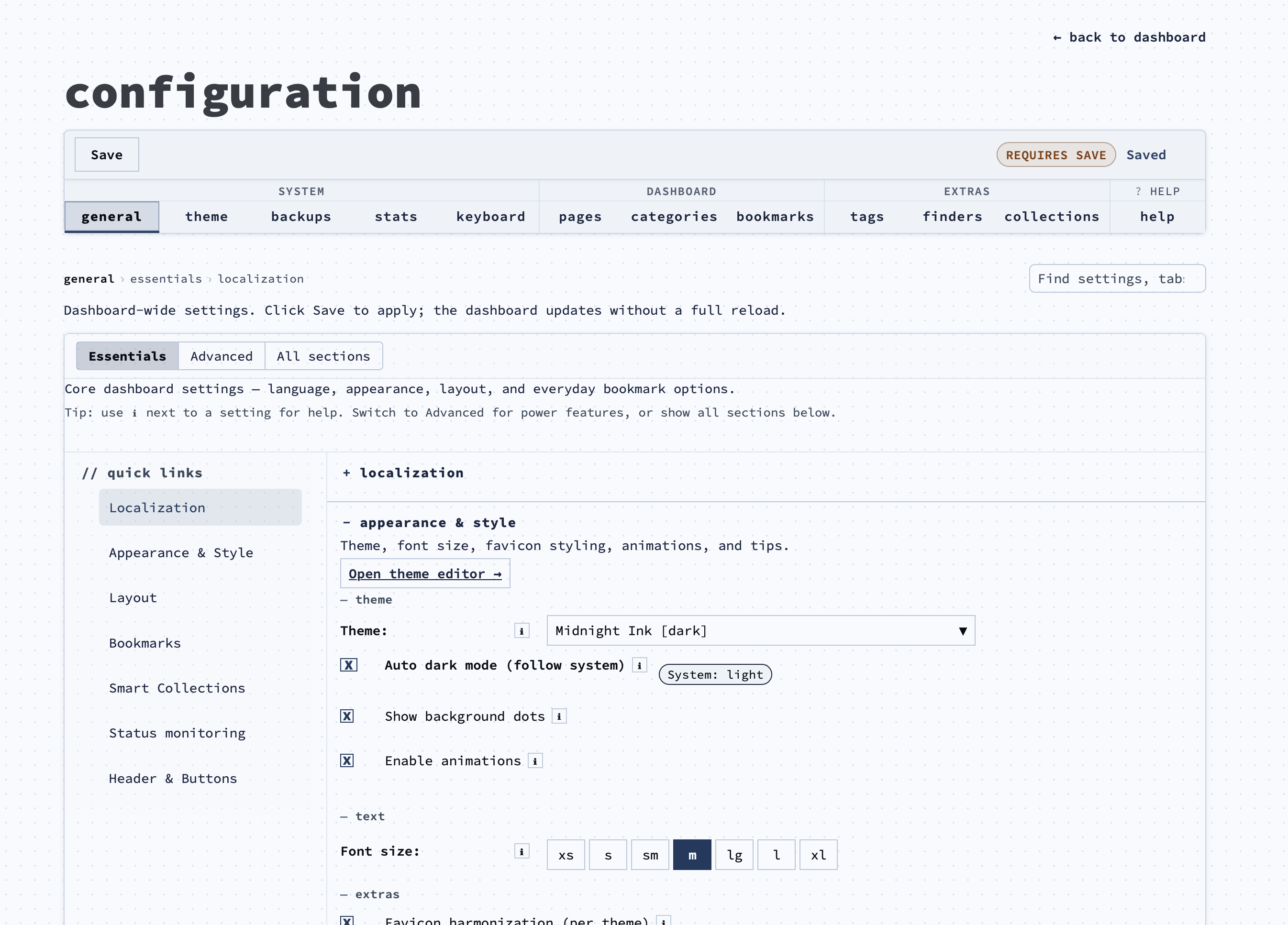The image size is (1288, 925).
Task: Toggle Auto dark mode checkbox
Action: coord(349,665)
